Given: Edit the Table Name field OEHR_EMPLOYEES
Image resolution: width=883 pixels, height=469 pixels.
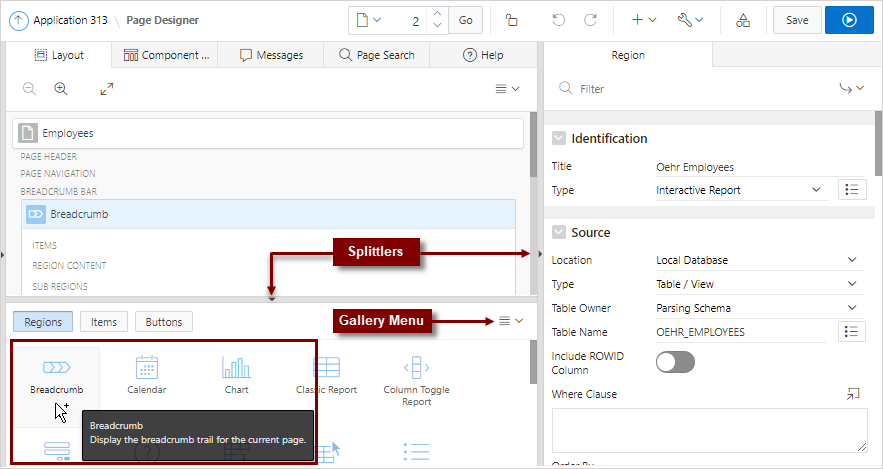Looking at the screenshot, I should pos(740,332).
